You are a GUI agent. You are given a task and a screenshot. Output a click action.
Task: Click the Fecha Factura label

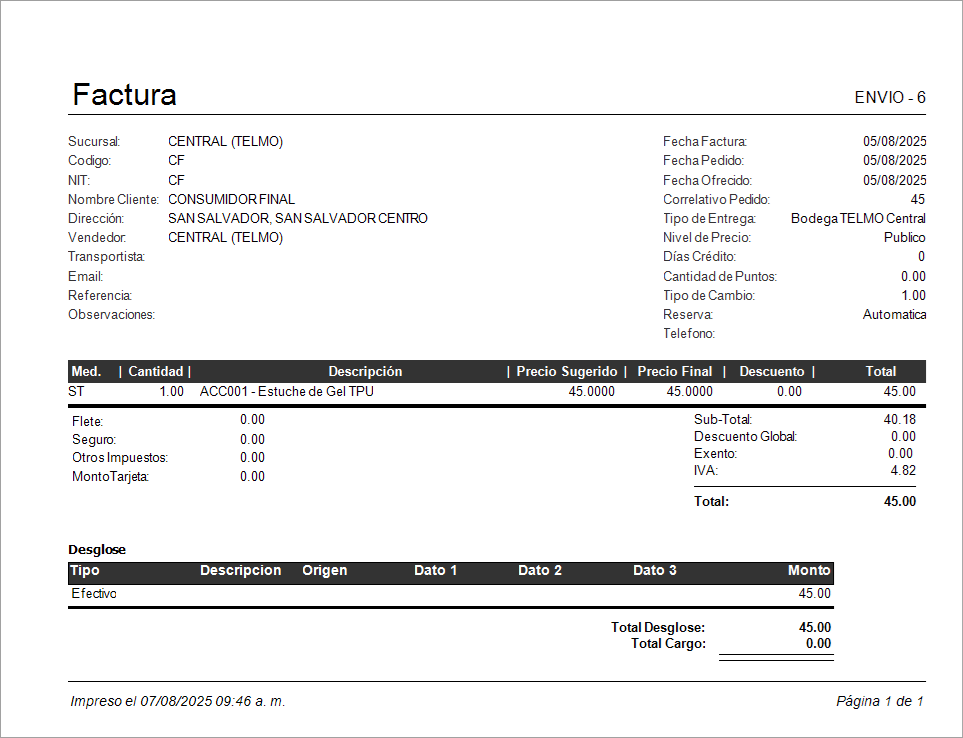[704, 142]
